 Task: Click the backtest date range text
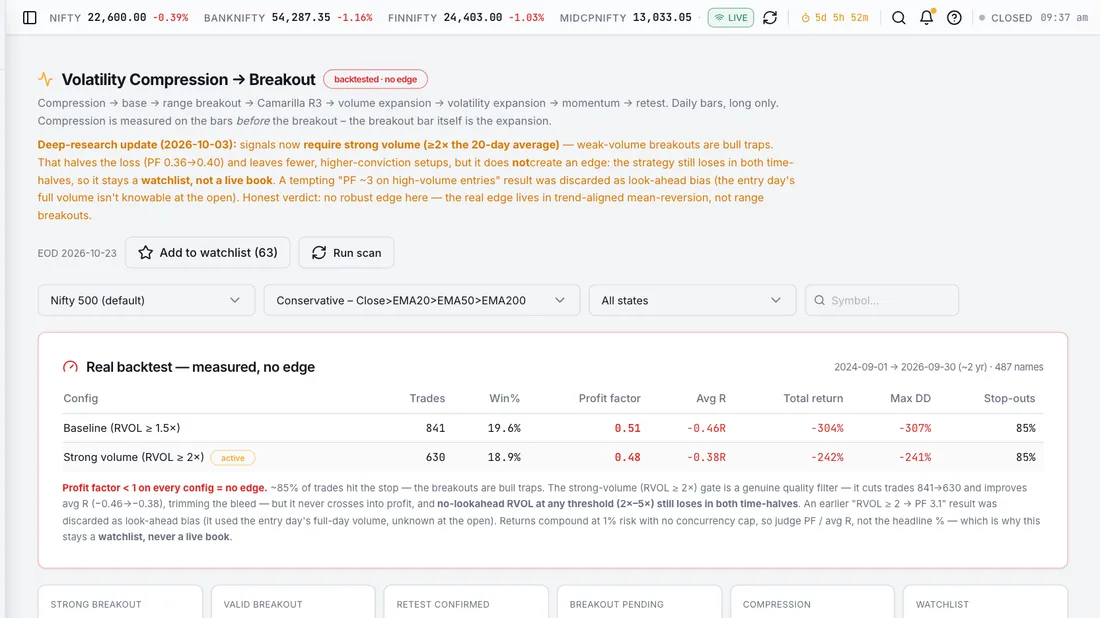coord(939,367)
